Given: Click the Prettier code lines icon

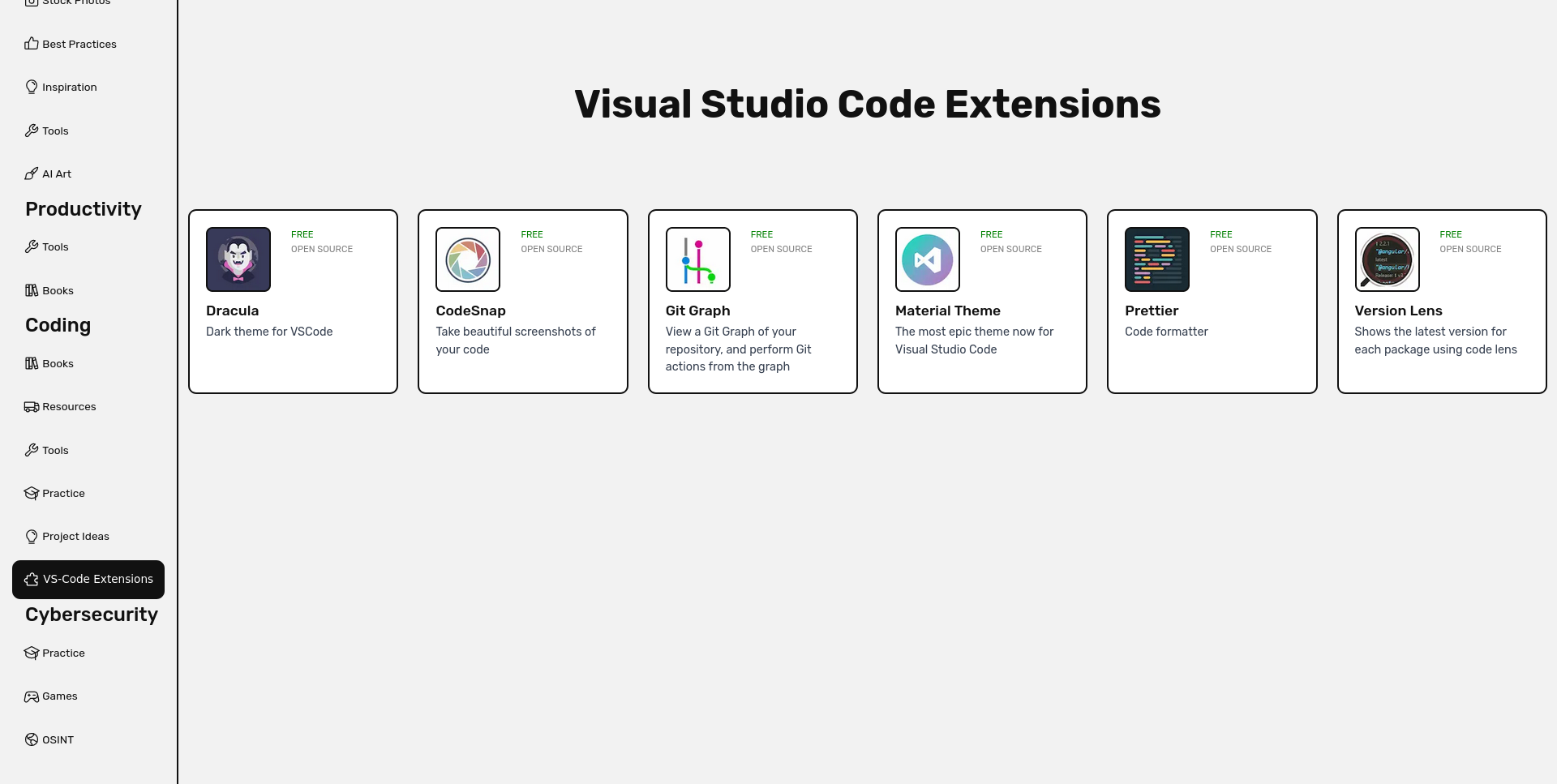Looking at the screenshot, I should (x=1157, y=259).
